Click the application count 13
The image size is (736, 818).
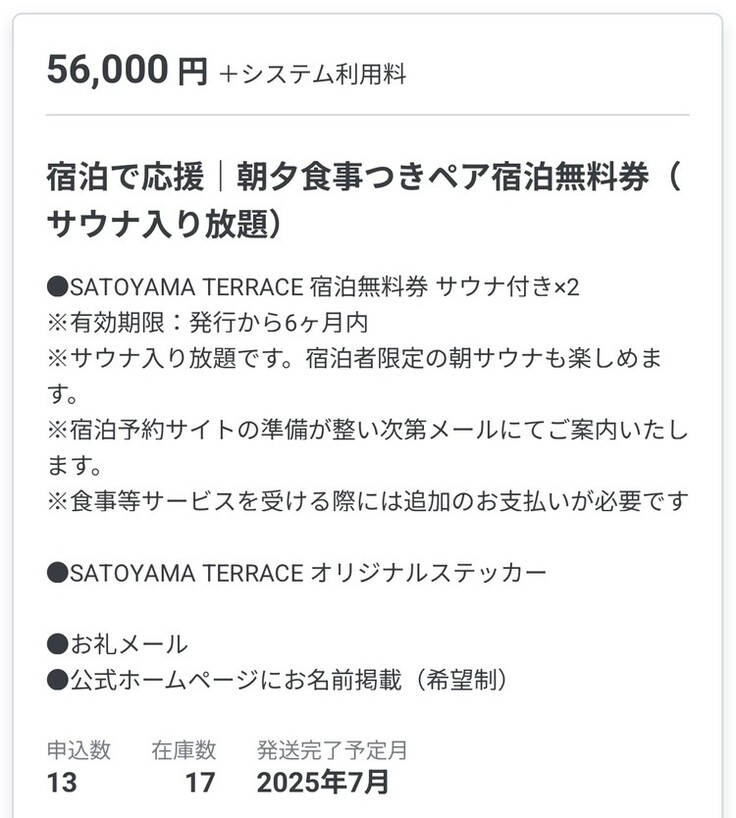(x=62, y=782)
